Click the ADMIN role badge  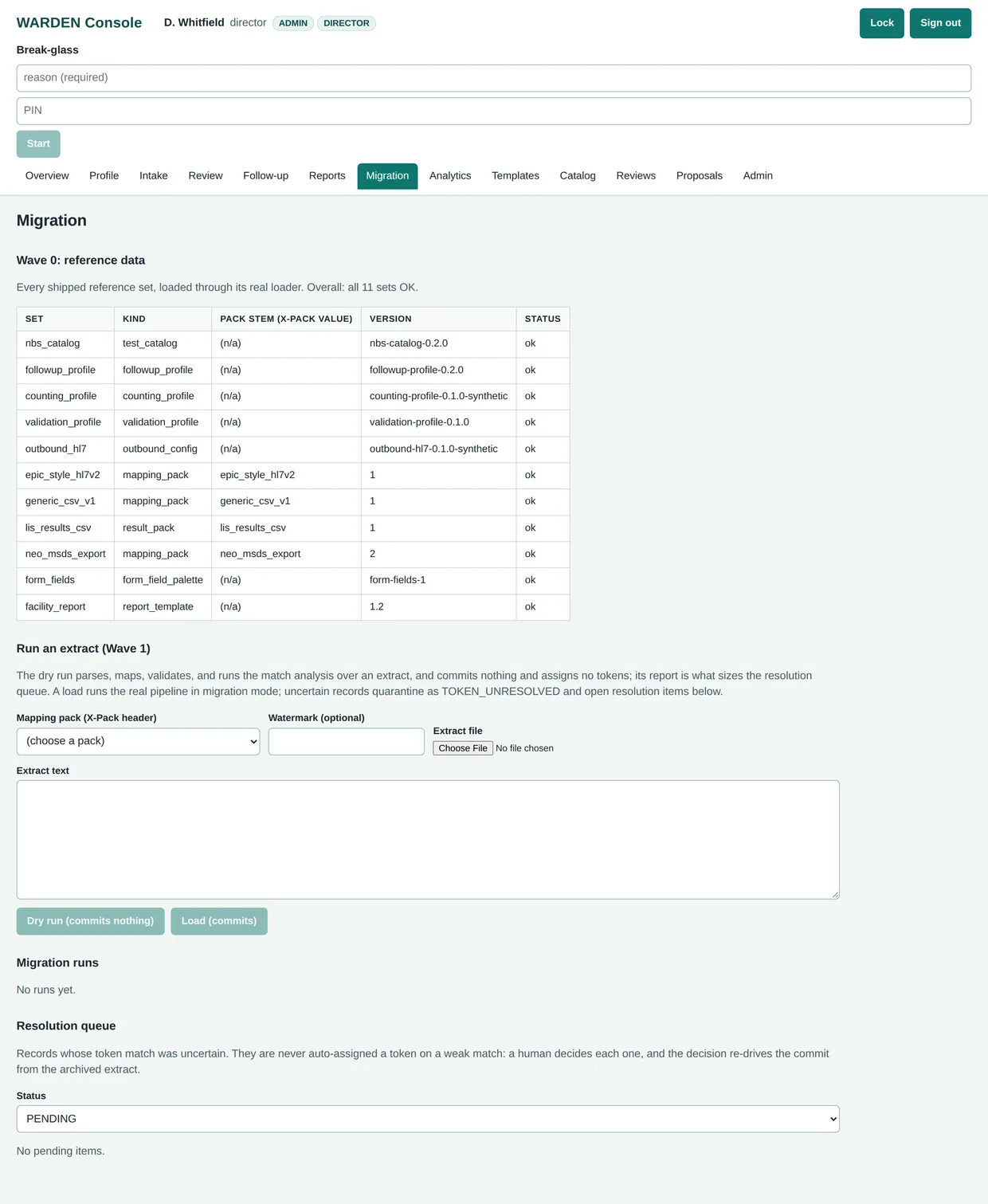coord(293,23)
